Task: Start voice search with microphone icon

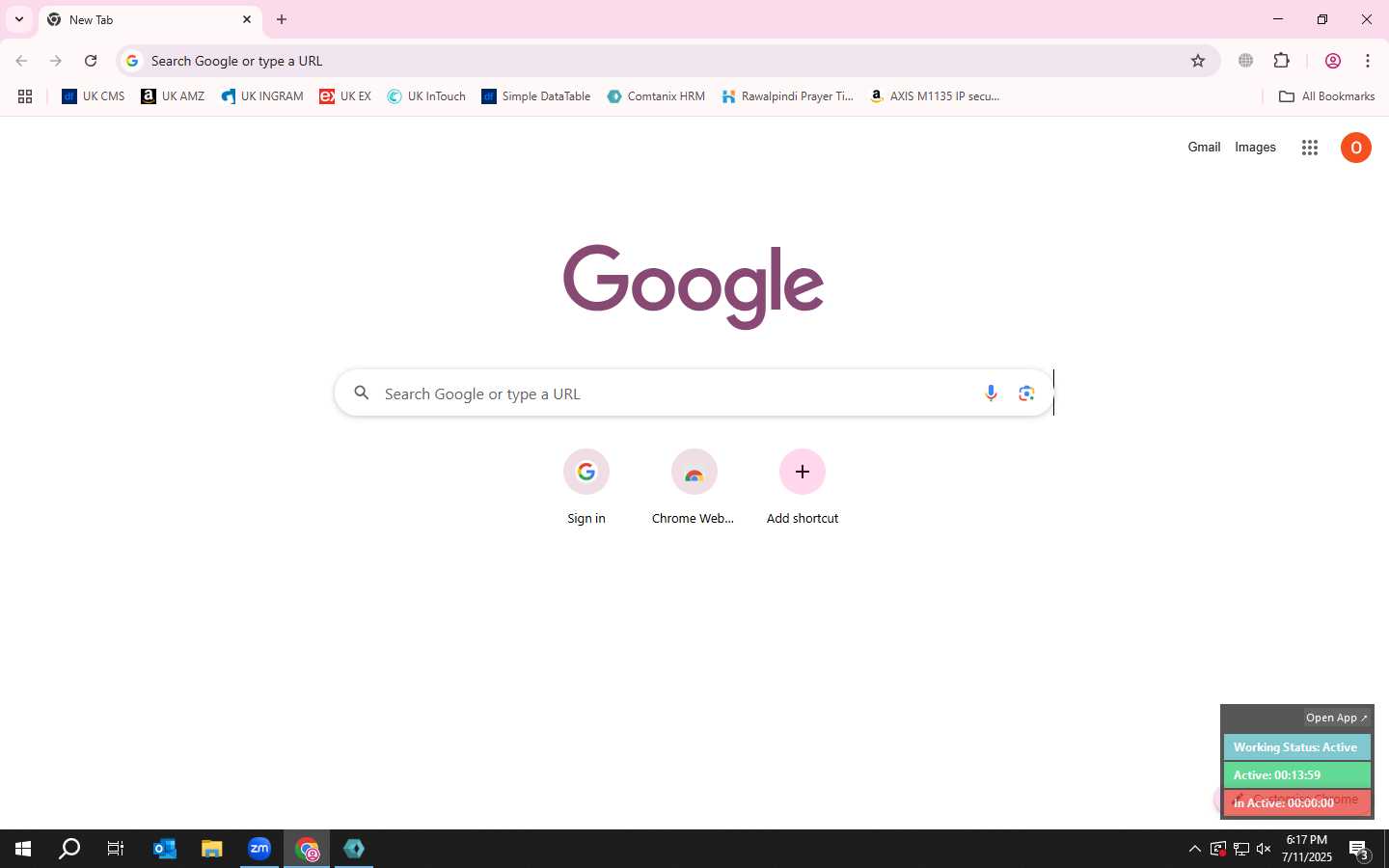Action: (991, 393)
